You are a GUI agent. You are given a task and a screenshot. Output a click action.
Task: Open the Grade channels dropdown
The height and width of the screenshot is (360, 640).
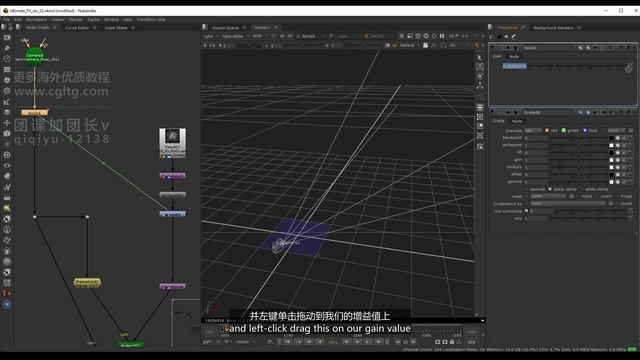pyautogui.click(x=533, y=131)
